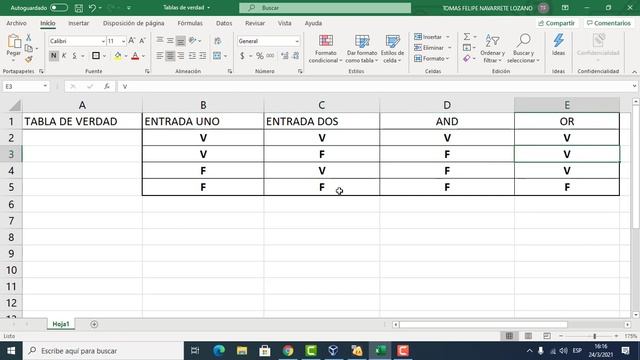Expand the Name Box dropdown arrow
Image resolution: width=640 pixels, height=360 pixels.
click(45, 86)
